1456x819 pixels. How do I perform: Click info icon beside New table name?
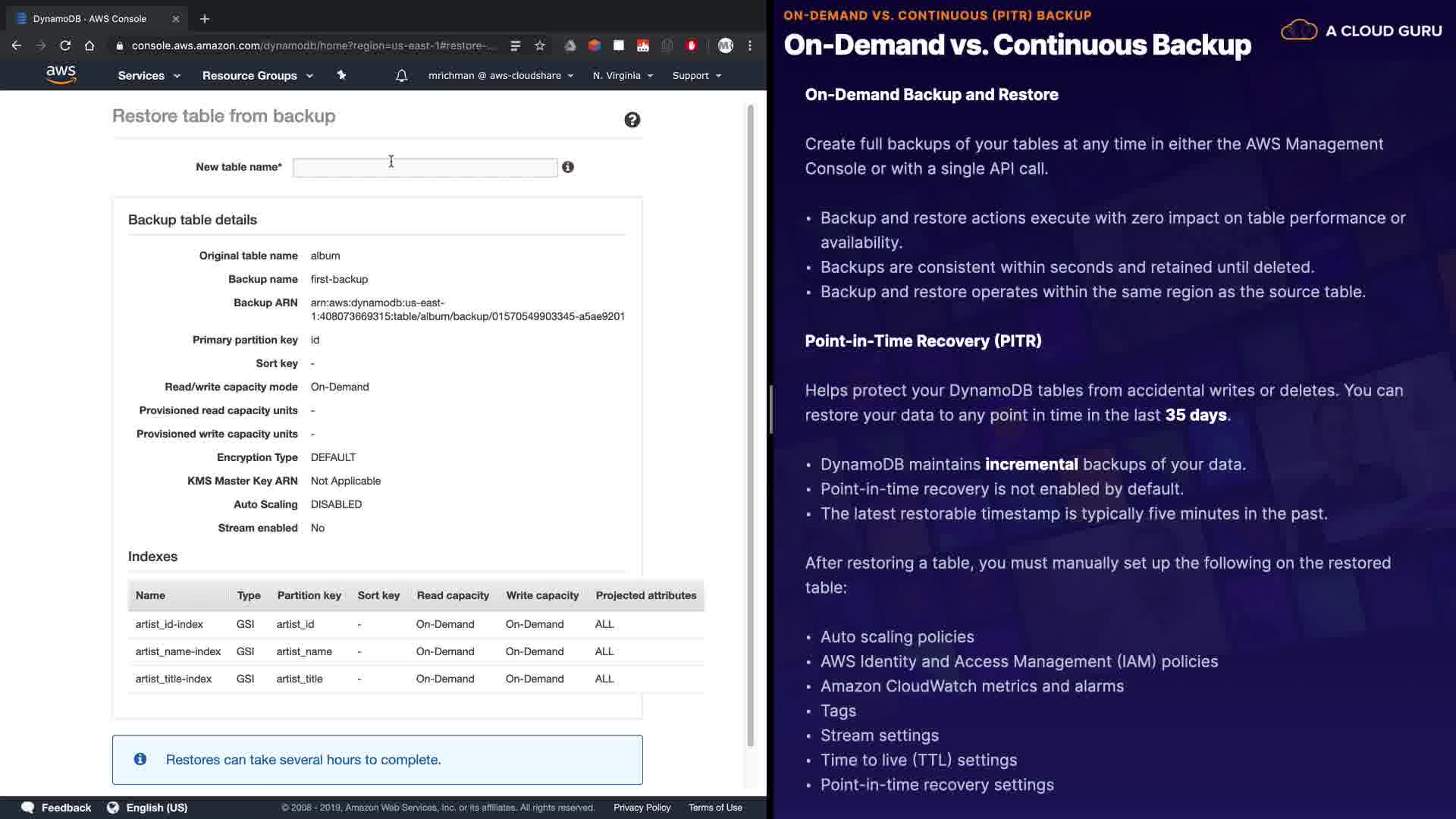[568, 167]
